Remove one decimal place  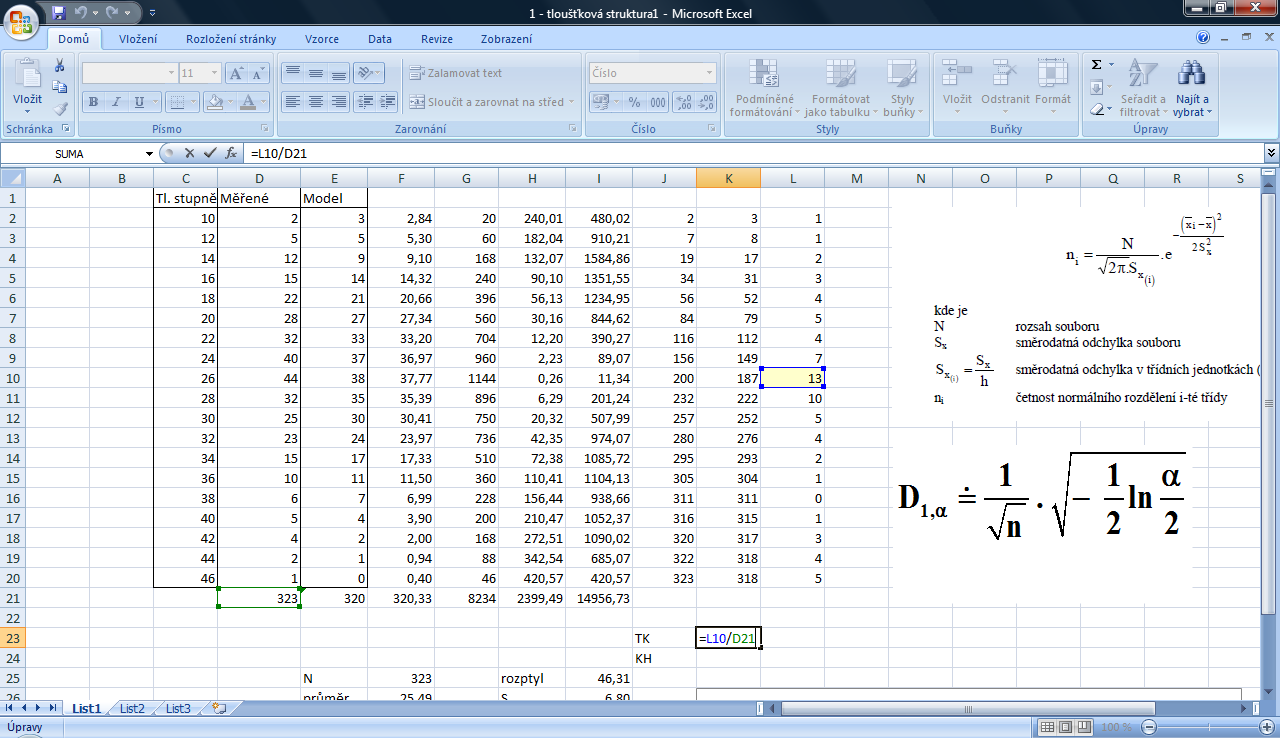pos(707,102)
